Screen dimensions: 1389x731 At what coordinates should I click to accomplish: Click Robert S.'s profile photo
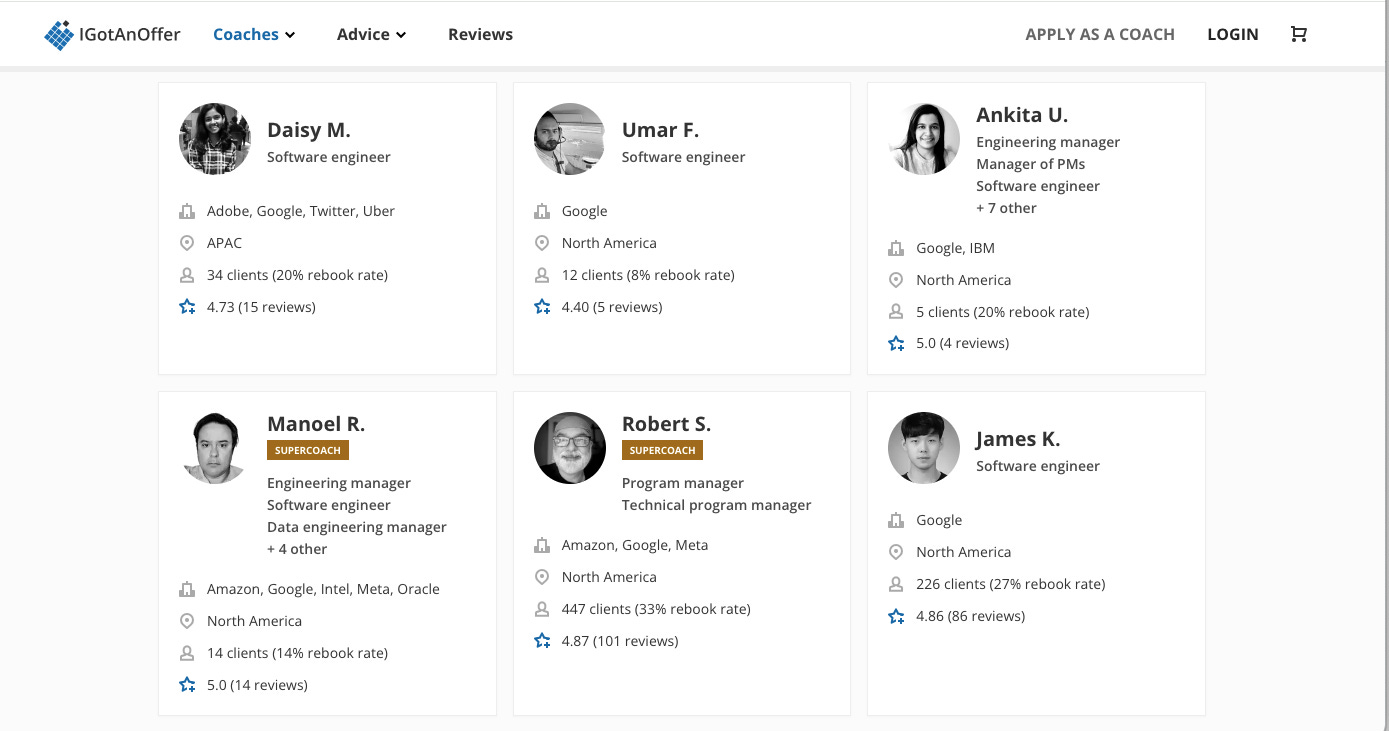[570, 448]
